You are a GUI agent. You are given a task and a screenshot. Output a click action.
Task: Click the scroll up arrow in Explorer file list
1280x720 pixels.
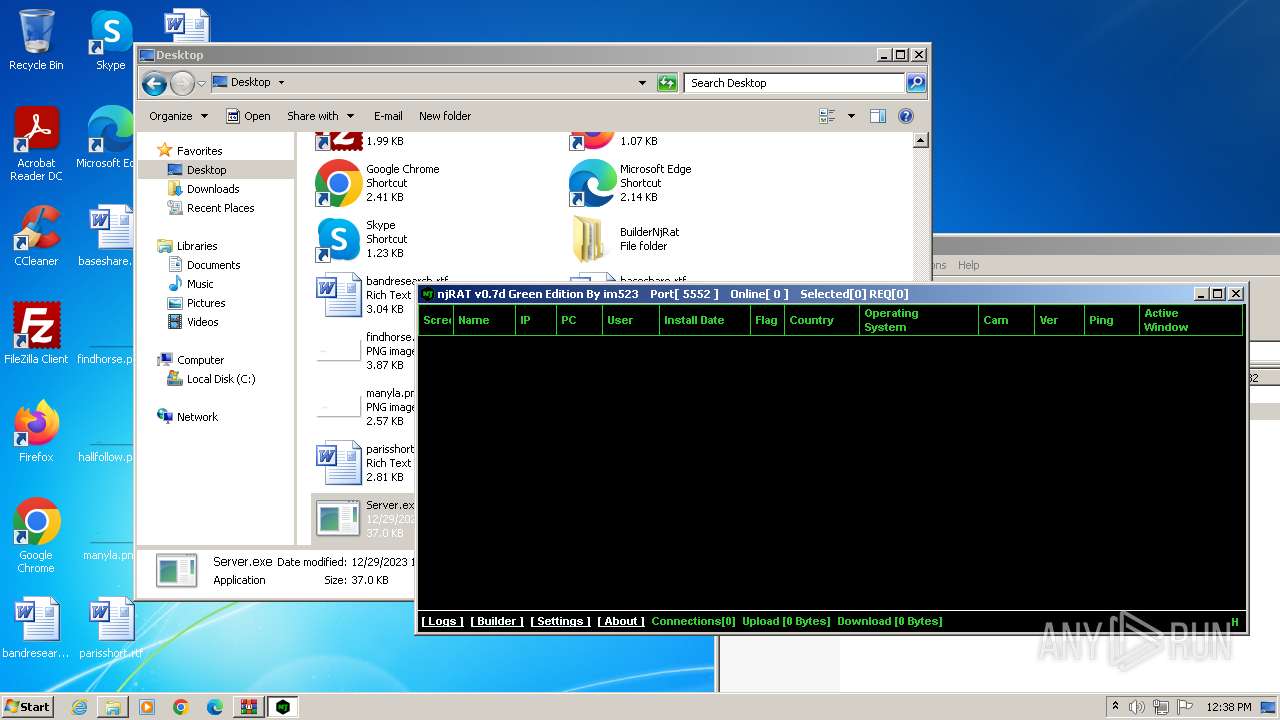pos(920,141)
